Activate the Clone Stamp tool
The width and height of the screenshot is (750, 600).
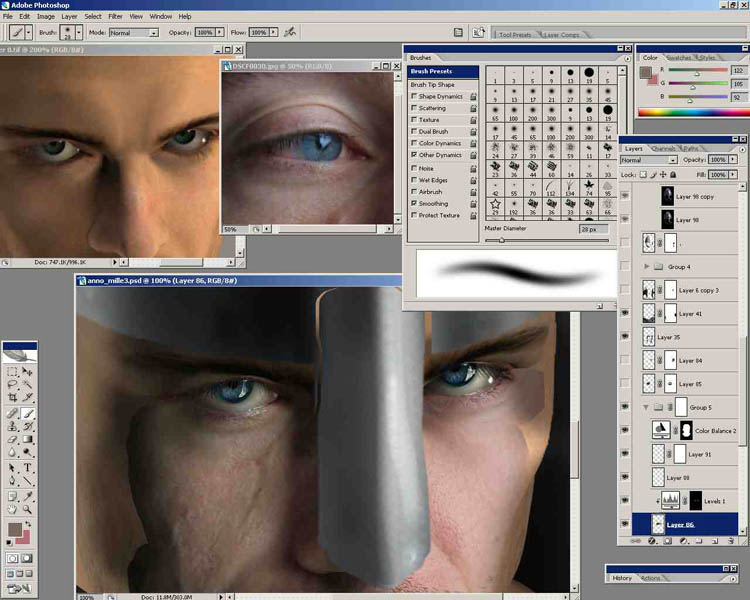click(12, 425)
